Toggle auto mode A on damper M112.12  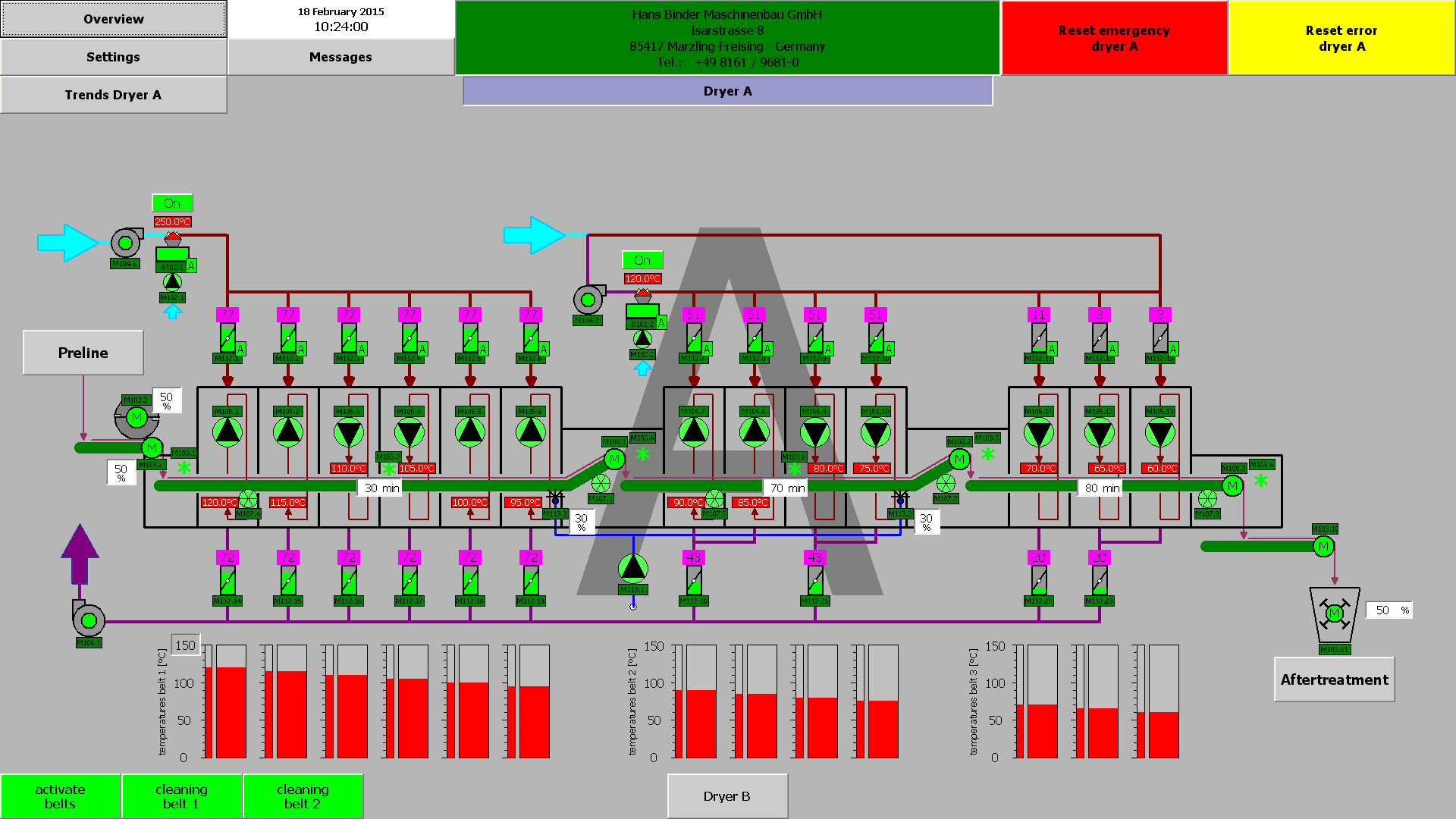click(1112, 349)
